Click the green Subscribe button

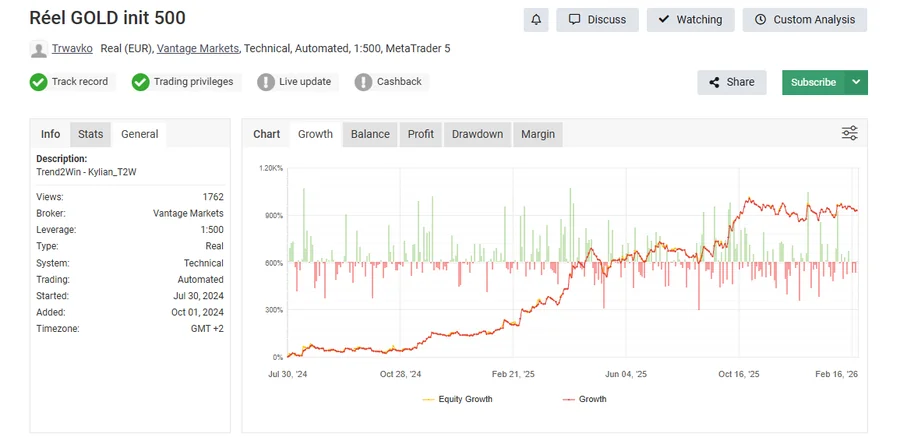[x=813, y=82]
